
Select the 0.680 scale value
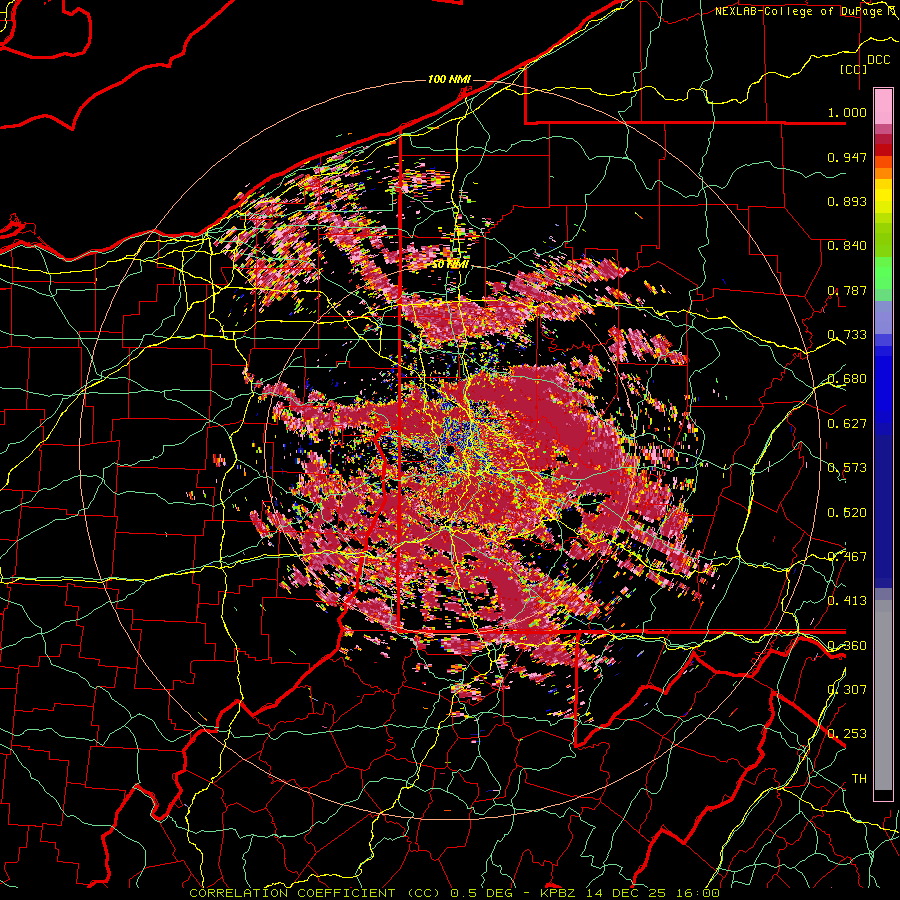point(847,379)
